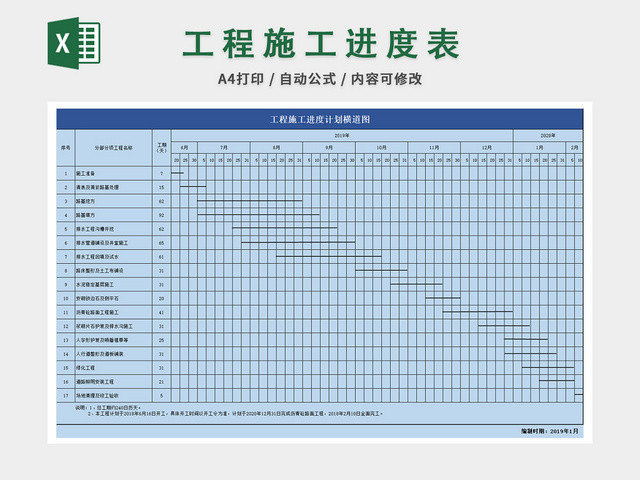Viewport: 640px width, 480px height.
Task: Click the Gantt bar in row 7
Action: click(329, 256)
